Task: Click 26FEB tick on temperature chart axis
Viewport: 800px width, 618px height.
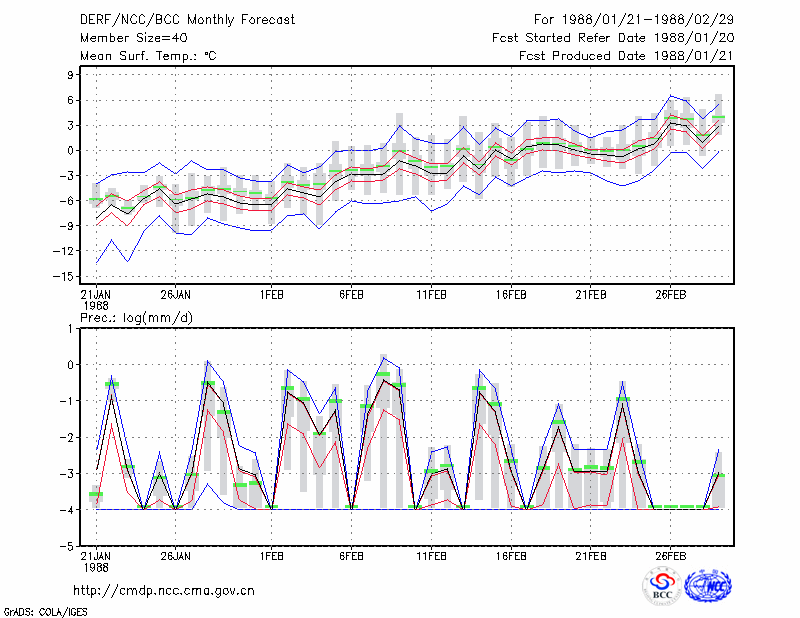Action: tap(670, 295)
